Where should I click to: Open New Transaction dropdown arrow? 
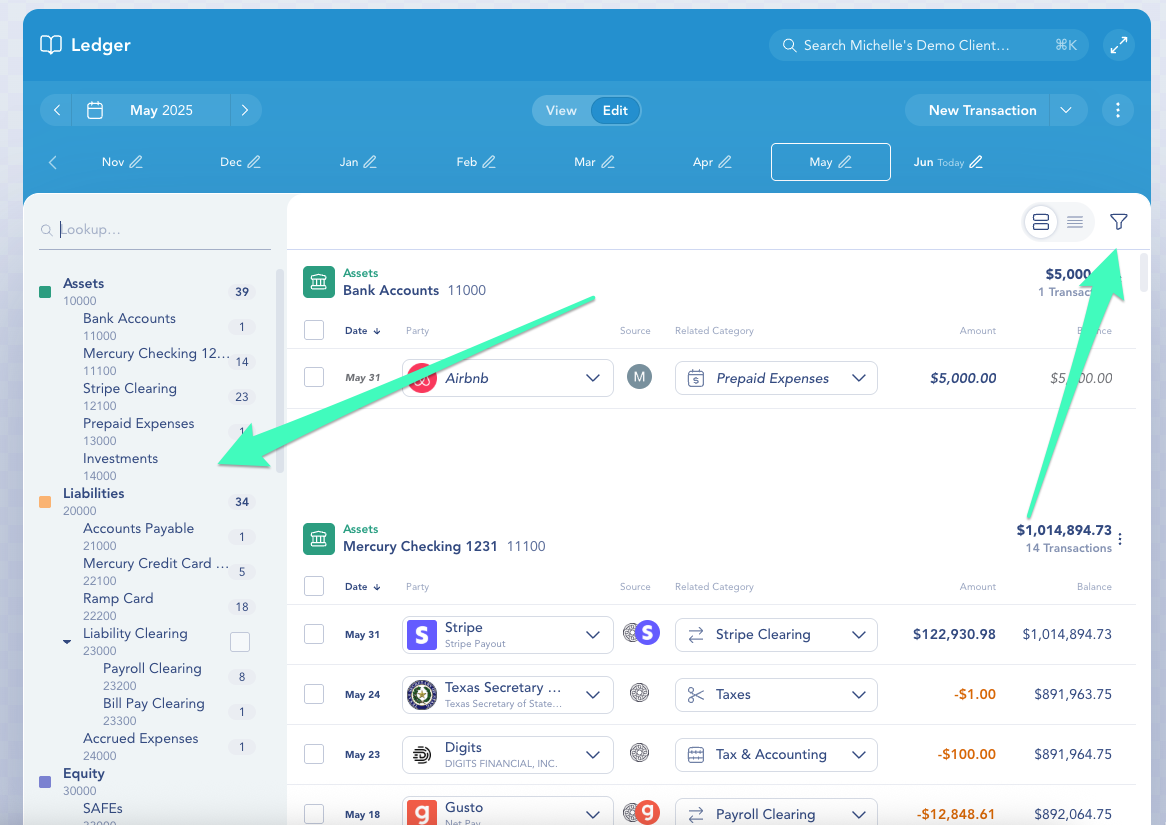(1066, 110)
